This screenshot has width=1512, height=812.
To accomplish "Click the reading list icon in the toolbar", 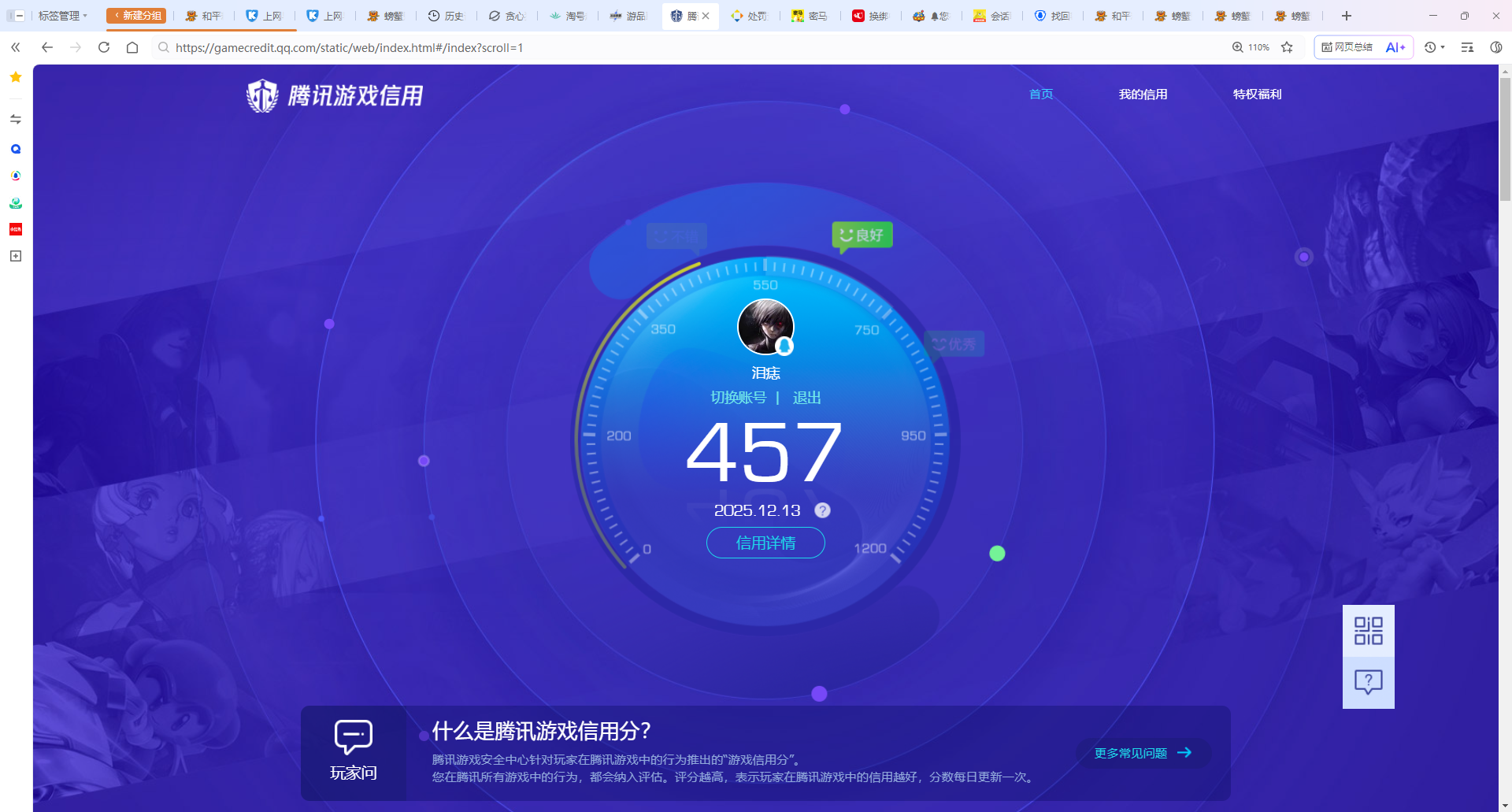I will coord(1466,47).
